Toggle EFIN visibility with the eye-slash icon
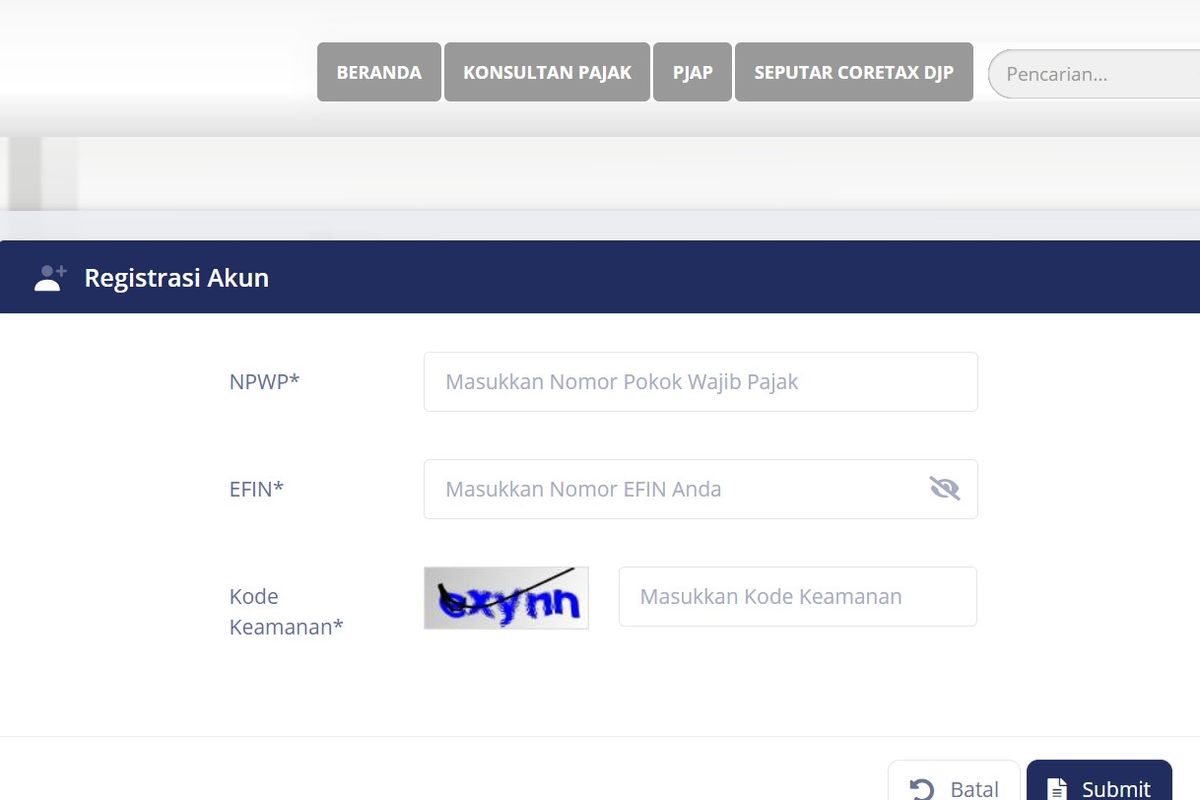 (944, 489)
